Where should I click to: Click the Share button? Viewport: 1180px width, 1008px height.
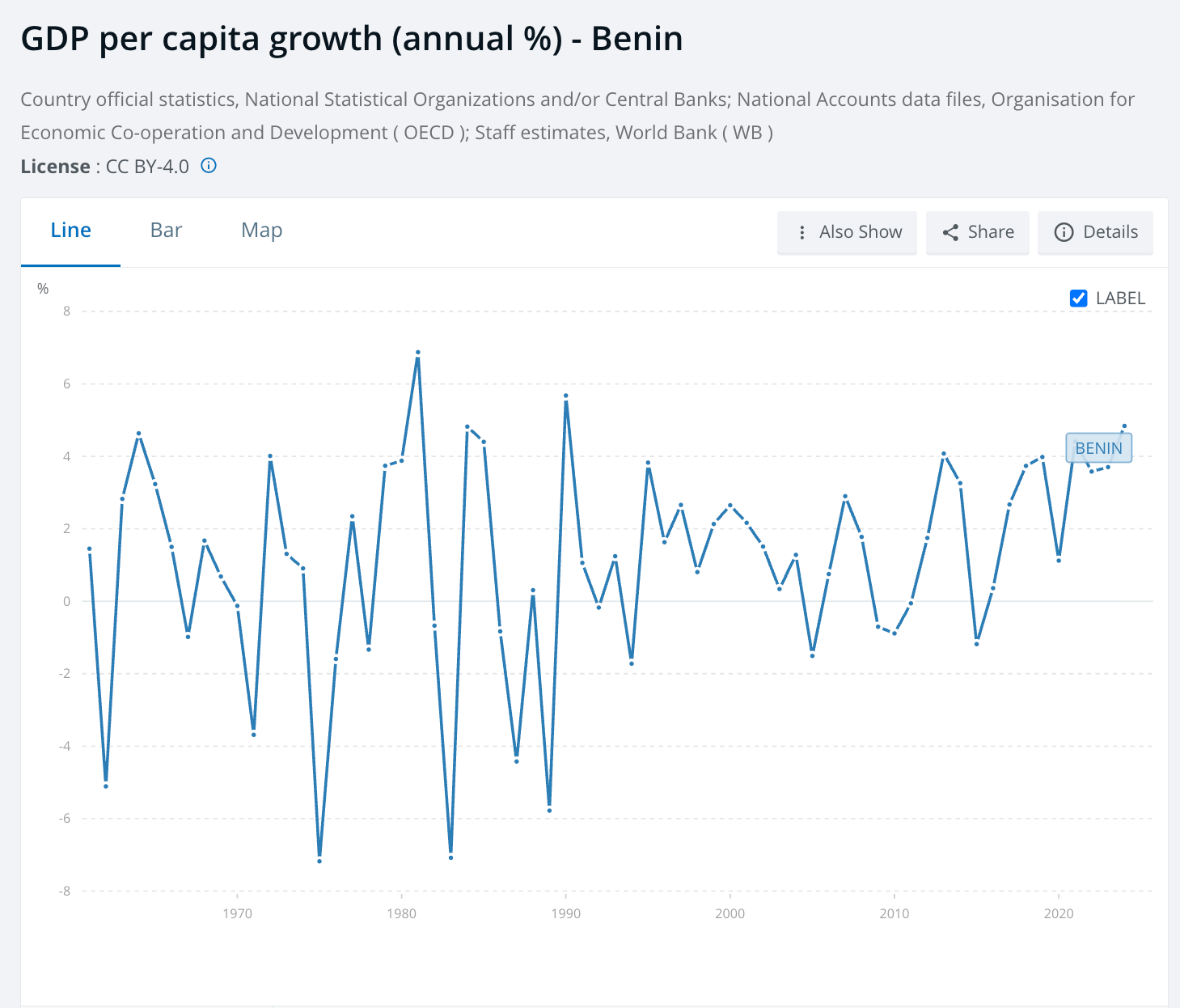point(977,233)
